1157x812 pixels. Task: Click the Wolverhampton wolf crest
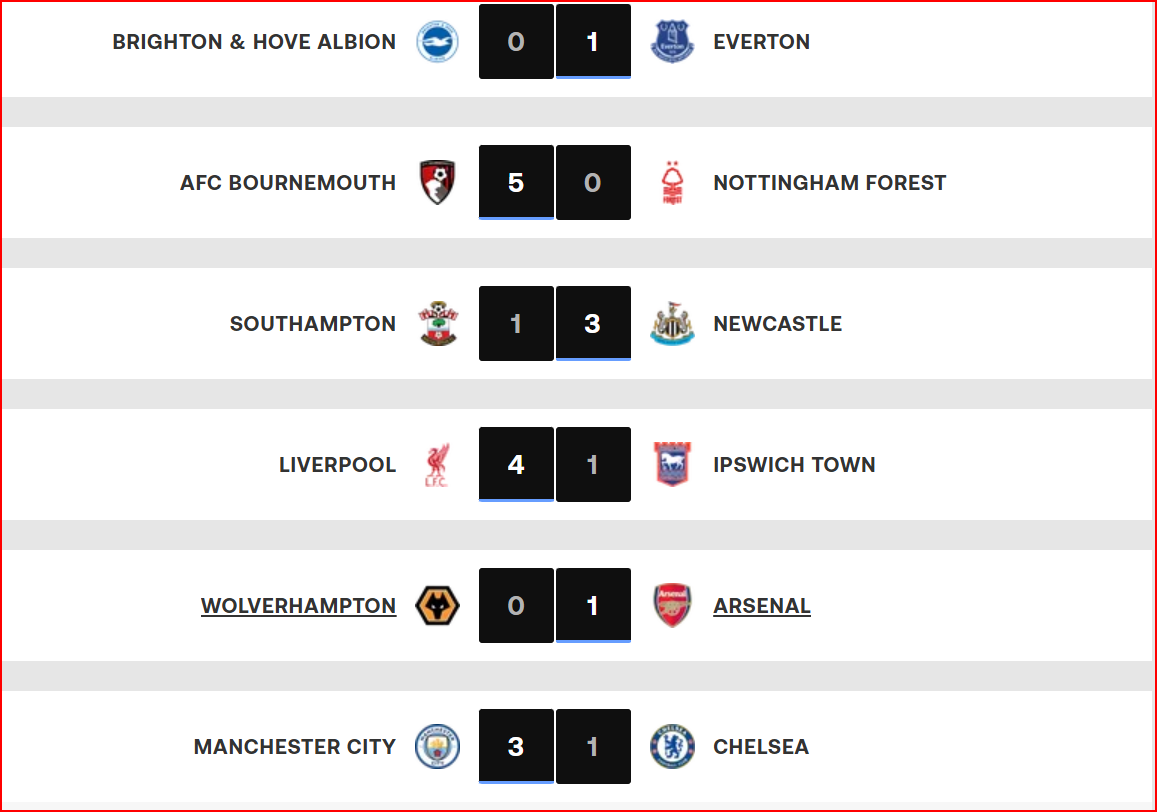click(437, 606)
